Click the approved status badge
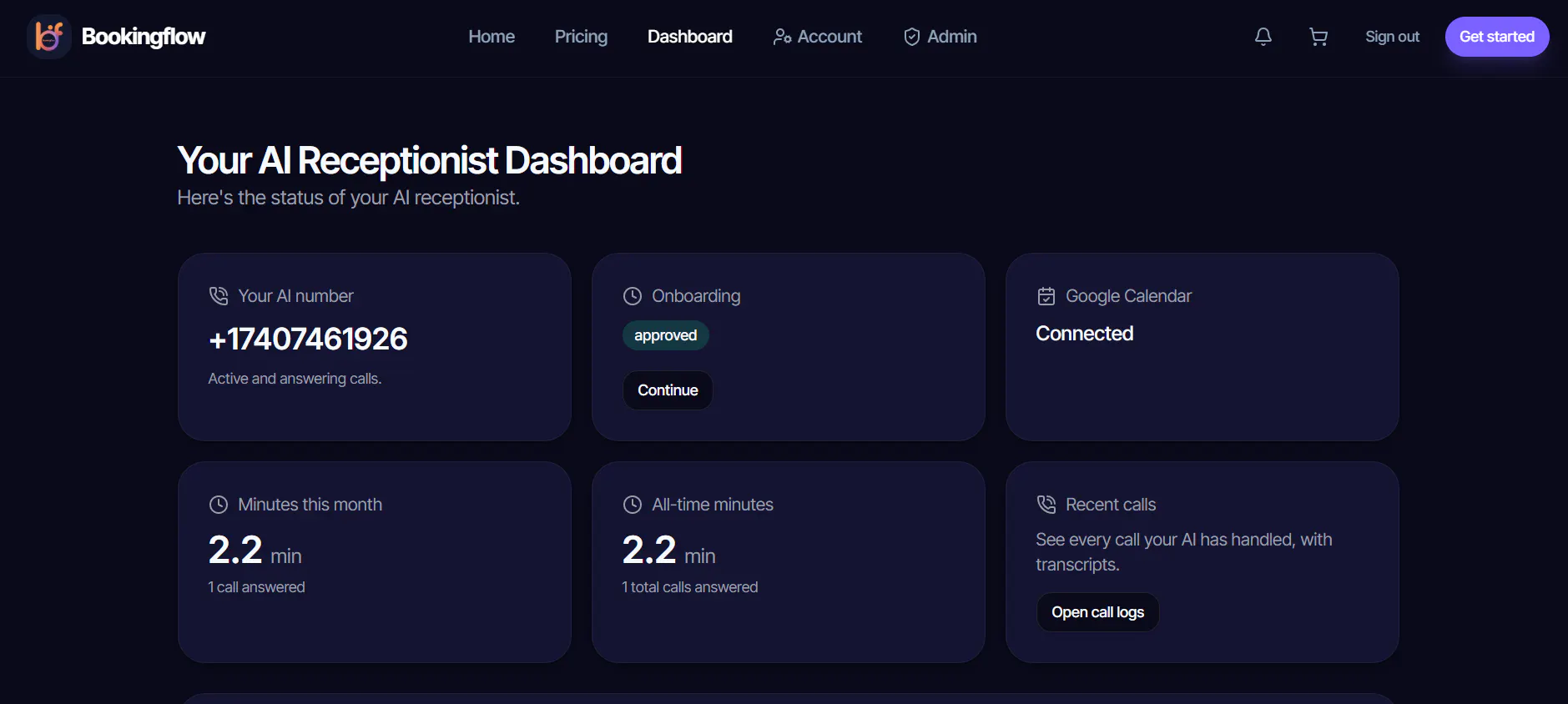 665,335
